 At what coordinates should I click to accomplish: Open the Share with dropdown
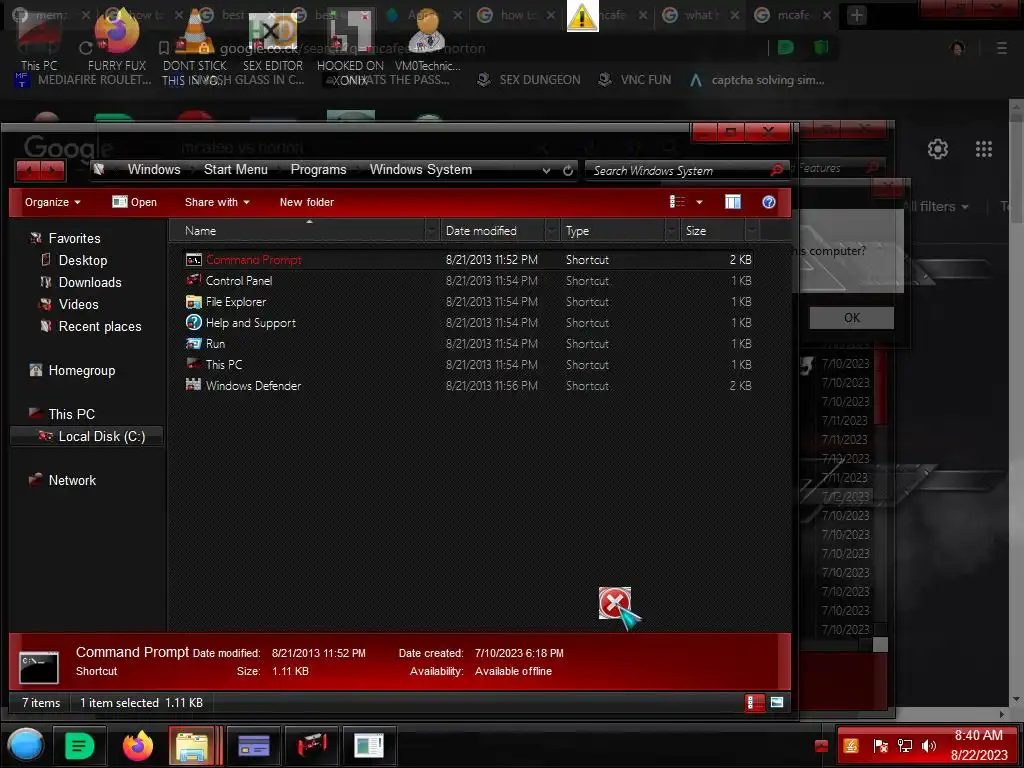[x=217, y=202]
